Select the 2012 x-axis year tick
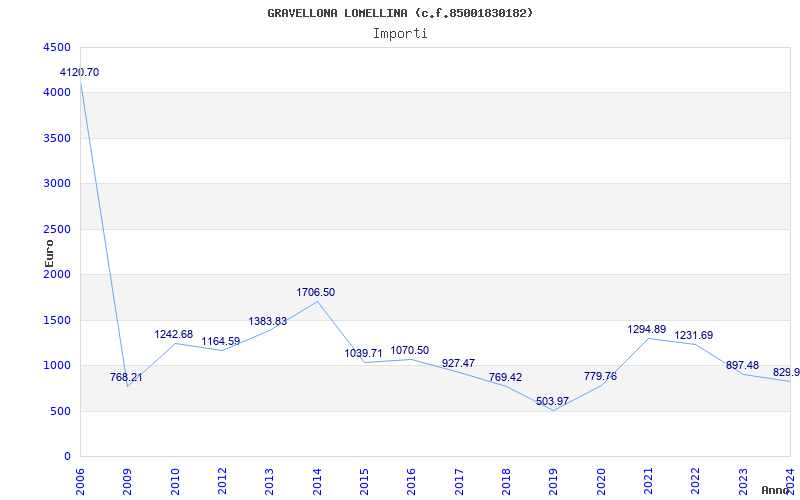 click(222, 481)
